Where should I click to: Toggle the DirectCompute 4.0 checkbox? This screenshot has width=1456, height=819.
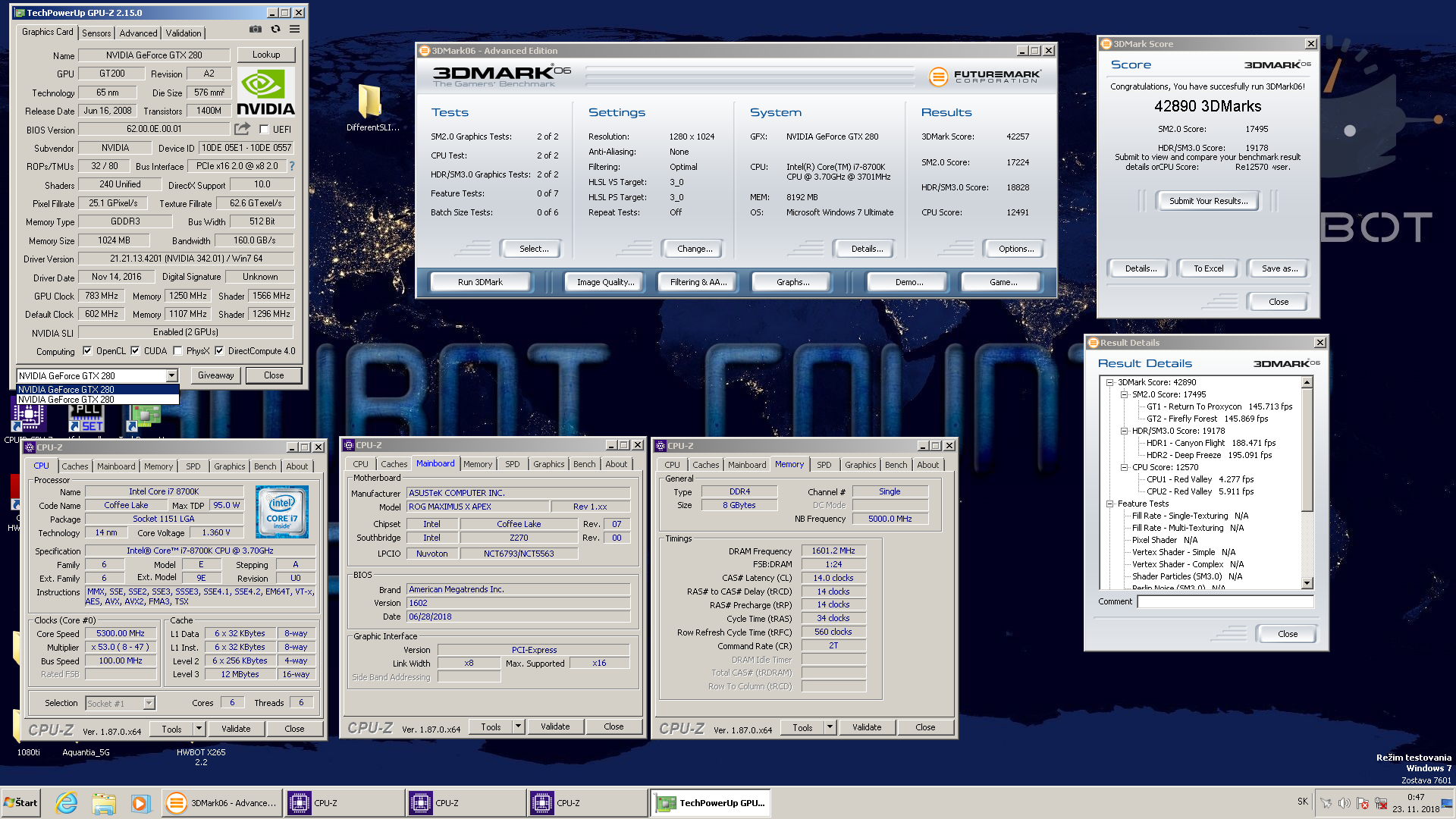click(219, 351)
